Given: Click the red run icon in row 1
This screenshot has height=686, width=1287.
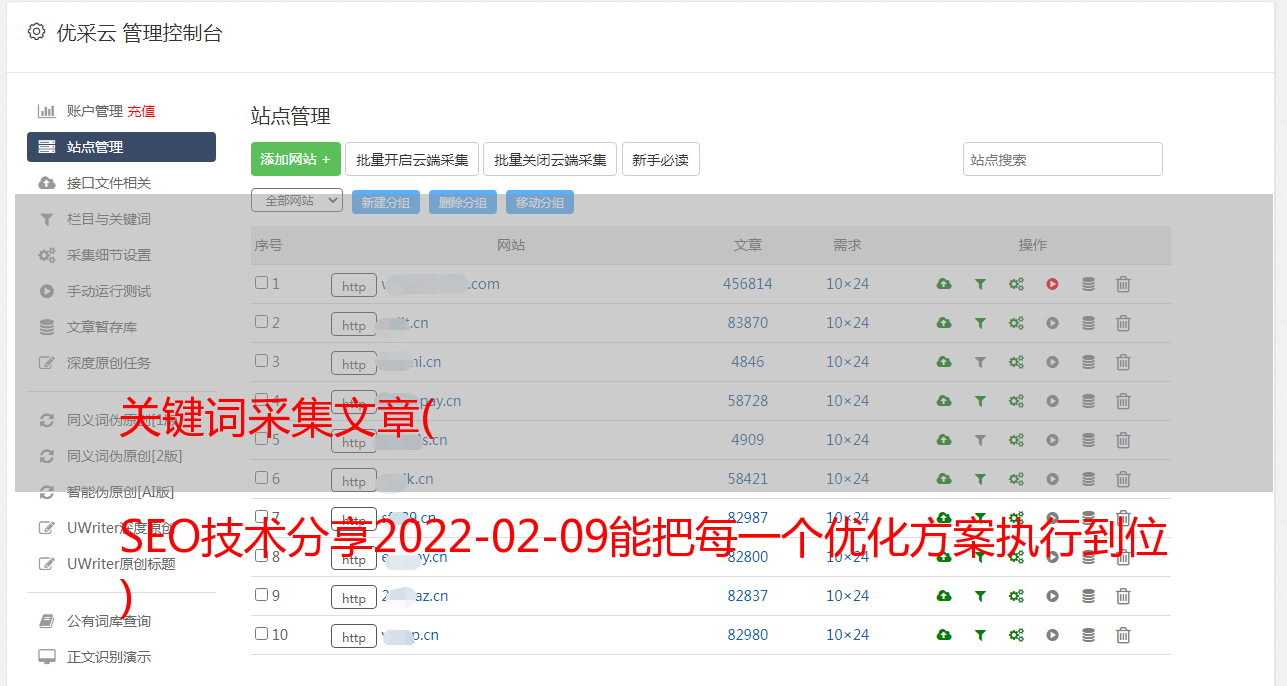Looking at the screenshot, I should 1052,284.
